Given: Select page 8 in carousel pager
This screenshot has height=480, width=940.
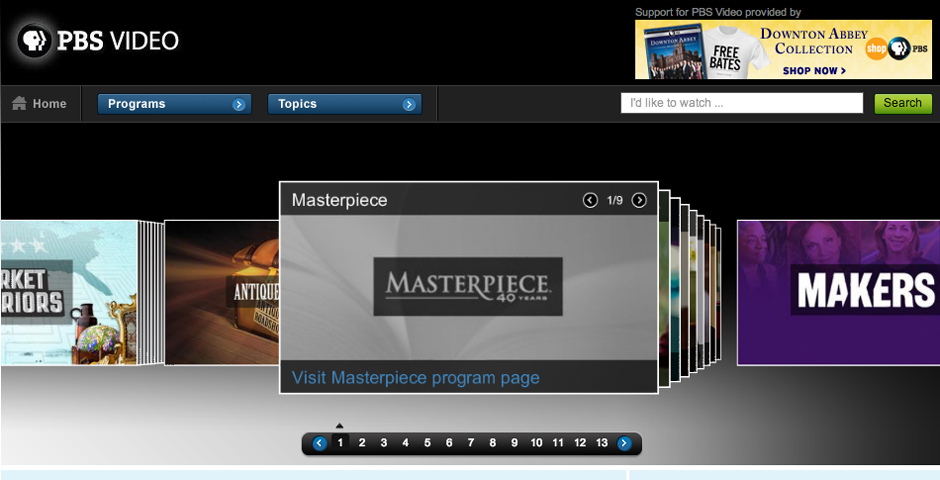Looking at the screenshot, I should tap(493, 443).
